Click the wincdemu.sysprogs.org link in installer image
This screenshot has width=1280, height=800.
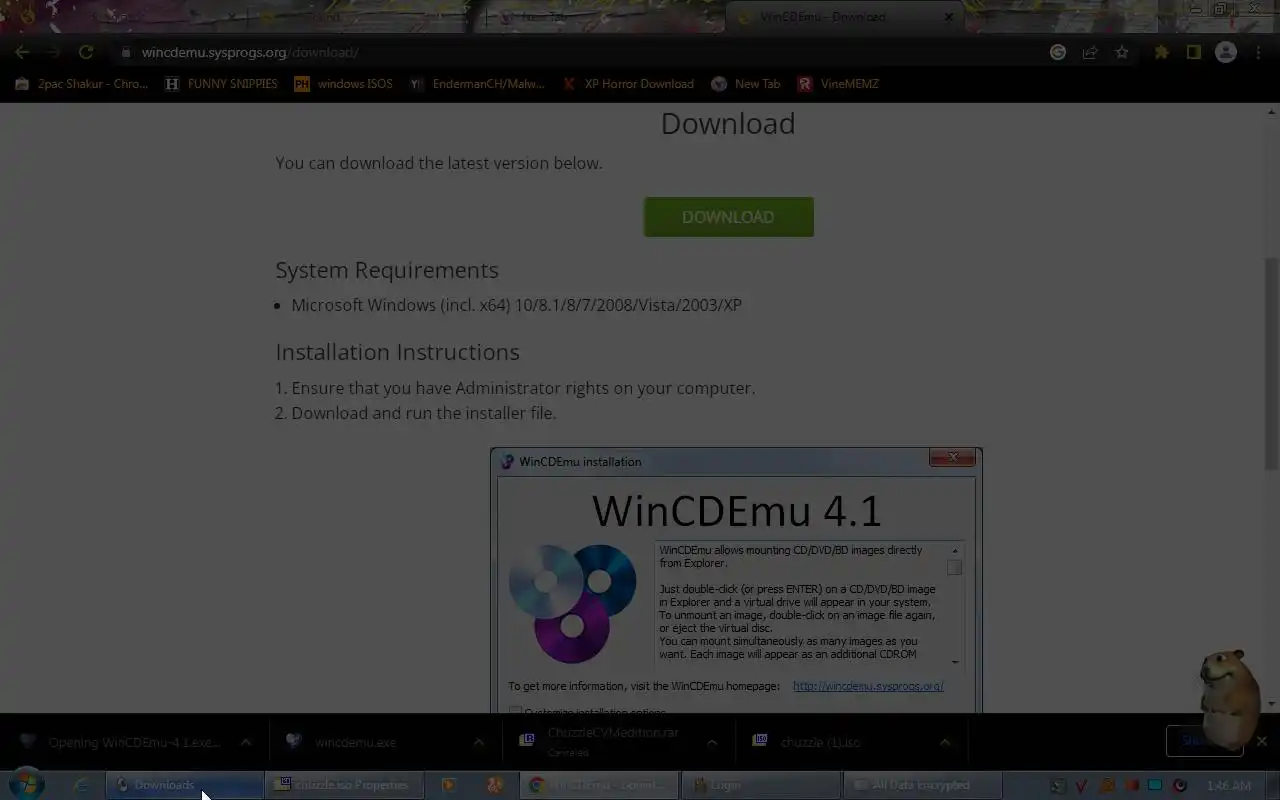[868, 686]
